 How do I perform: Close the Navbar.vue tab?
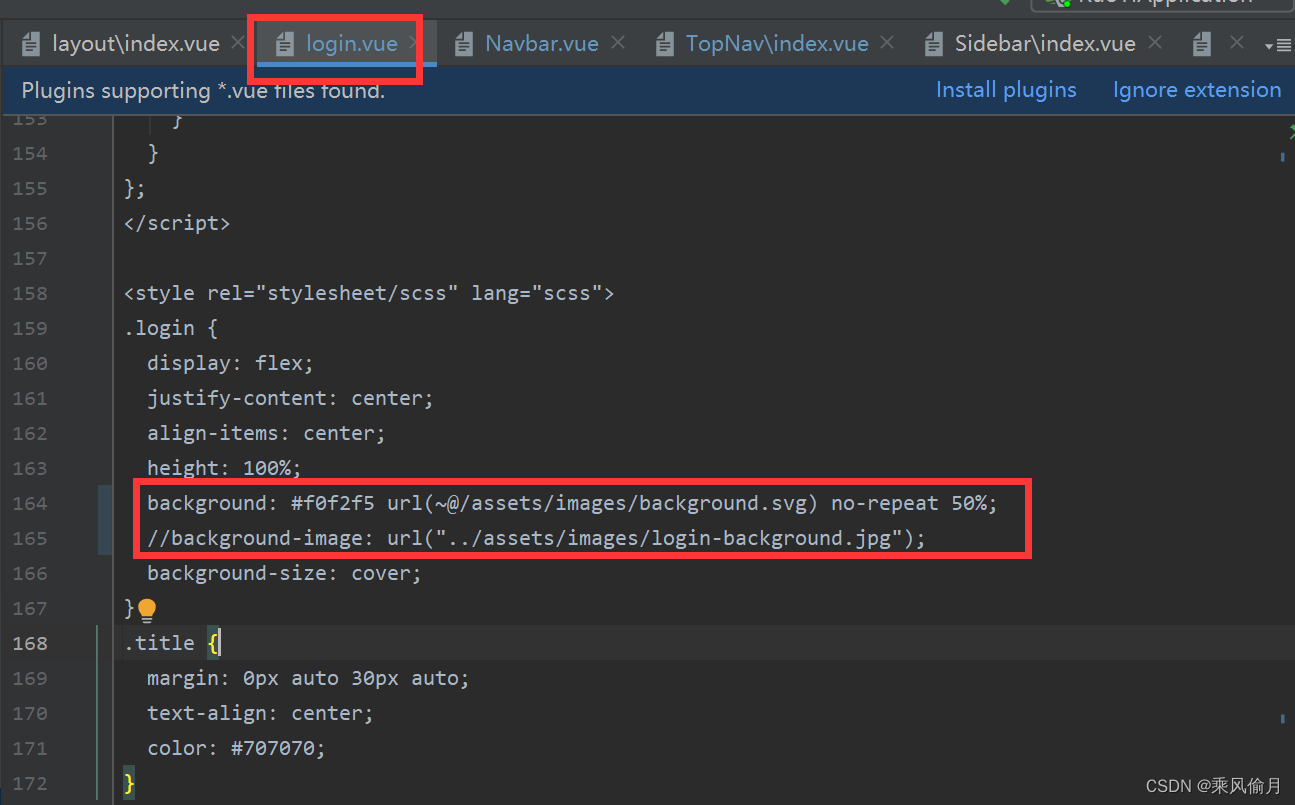[x=618, y=43]
